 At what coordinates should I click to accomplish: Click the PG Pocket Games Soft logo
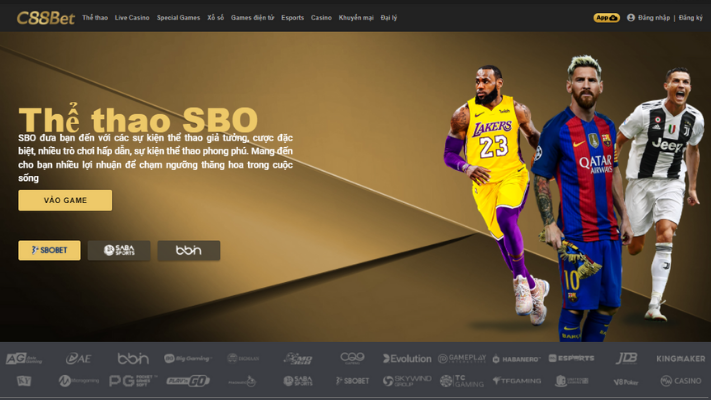133,381
